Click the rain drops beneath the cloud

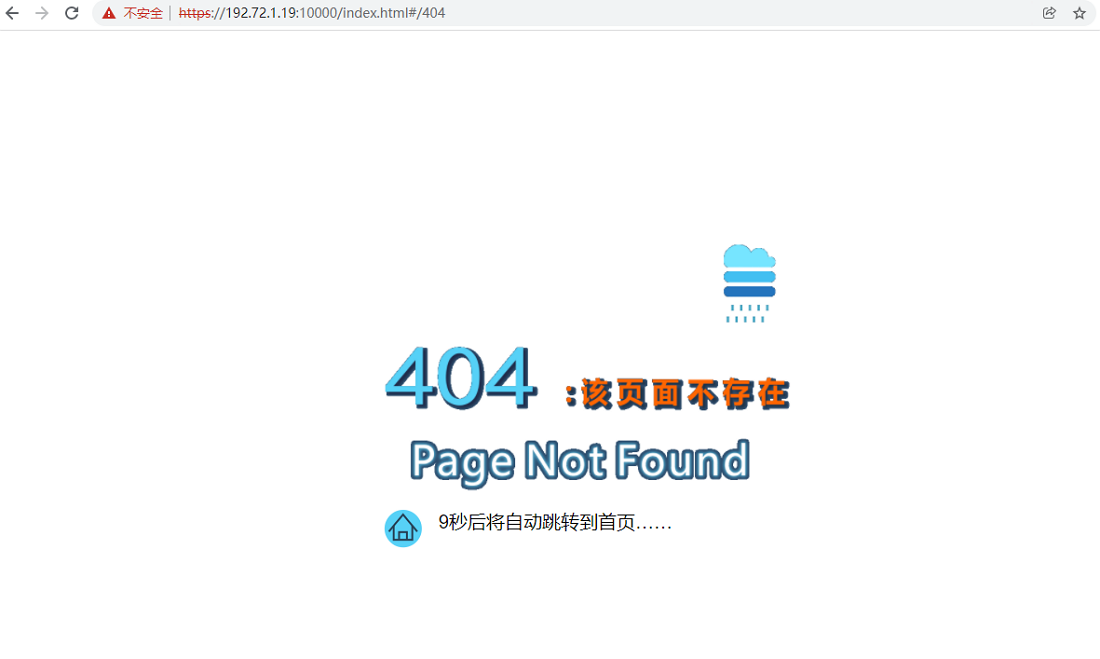point(748,313)
